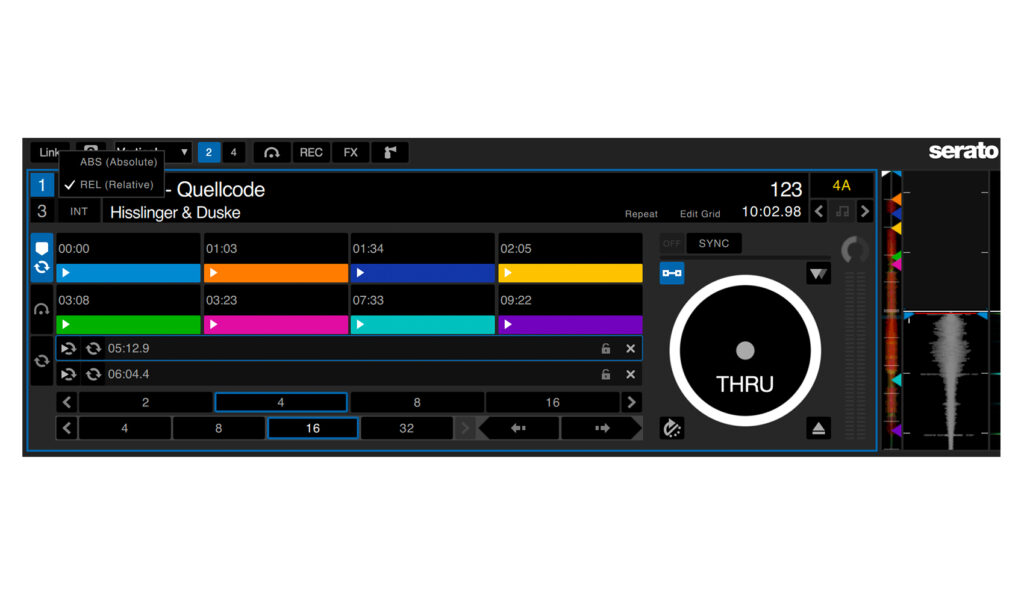The image size is (1024, 602).
Task: Delete the 05:12.9 saved loop
Action: tap(630, 349)
